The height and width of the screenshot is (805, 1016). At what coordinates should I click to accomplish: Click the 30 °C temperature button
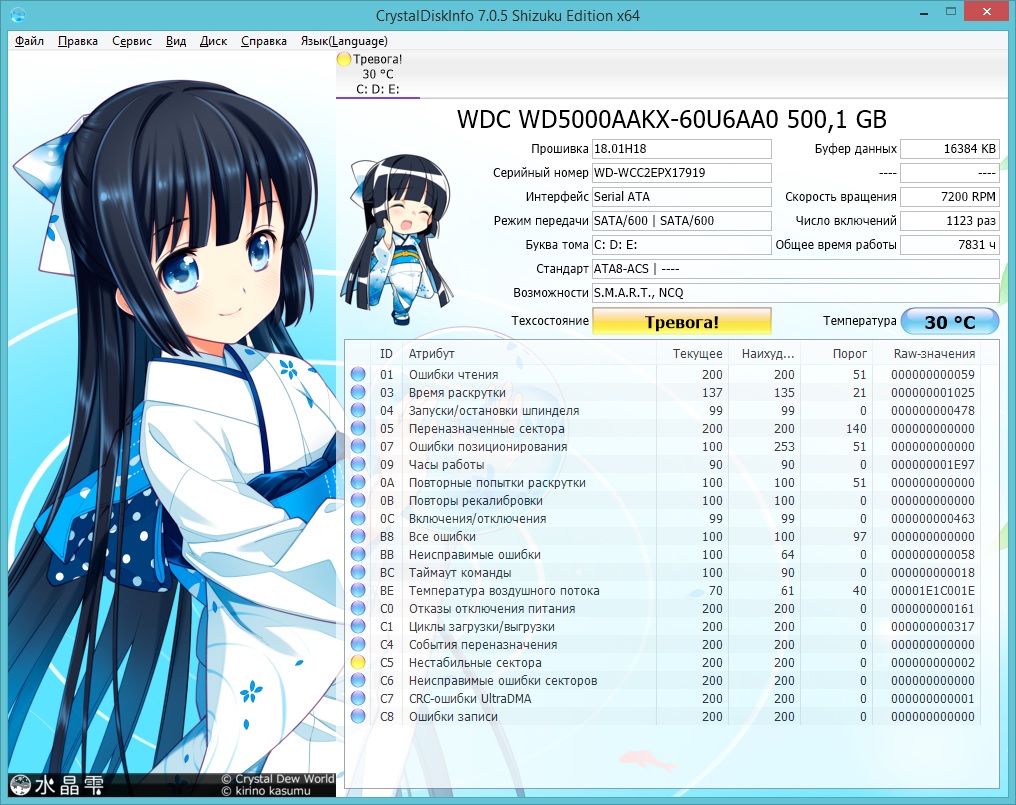950,321
